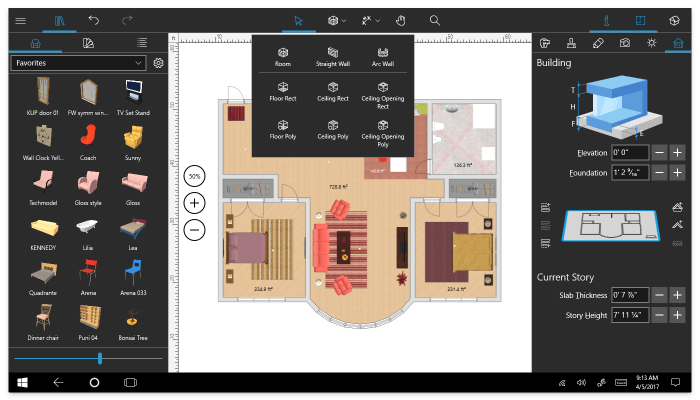The height and width of the screenshot is (400, 700).
Task: Toggle the inspector info panel
Action: point(606,21)
